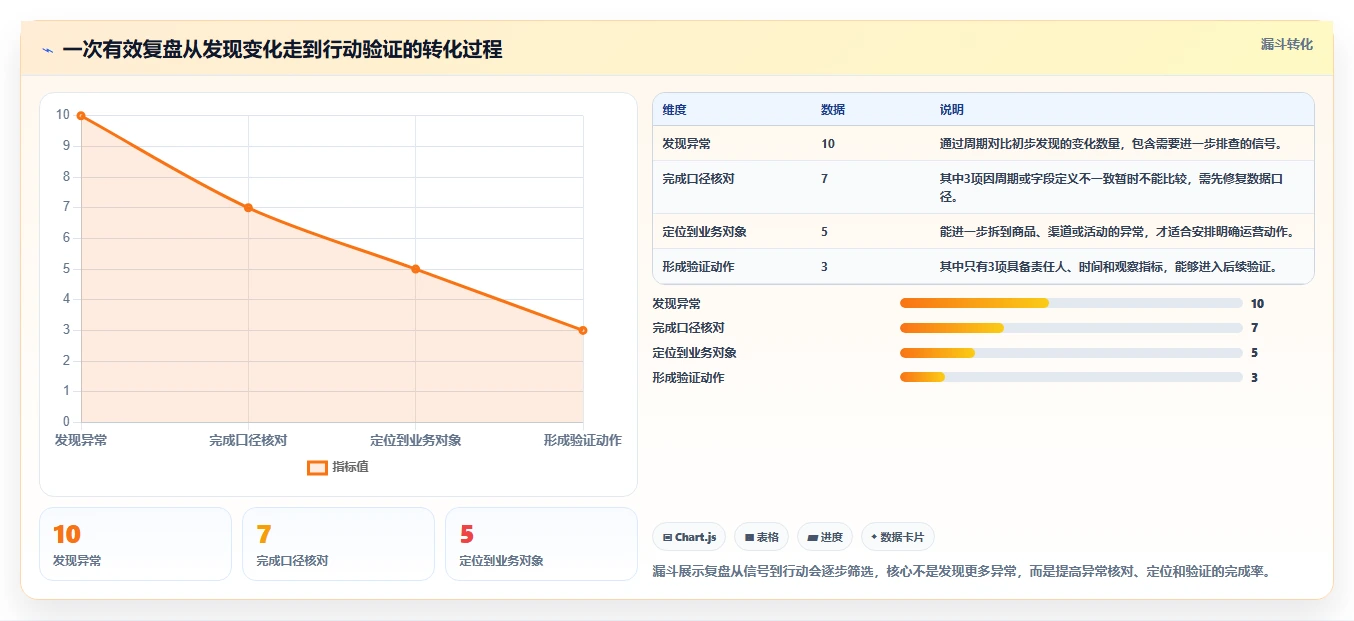Click the progress list label 形成验证动作

(x=688, y=377)
